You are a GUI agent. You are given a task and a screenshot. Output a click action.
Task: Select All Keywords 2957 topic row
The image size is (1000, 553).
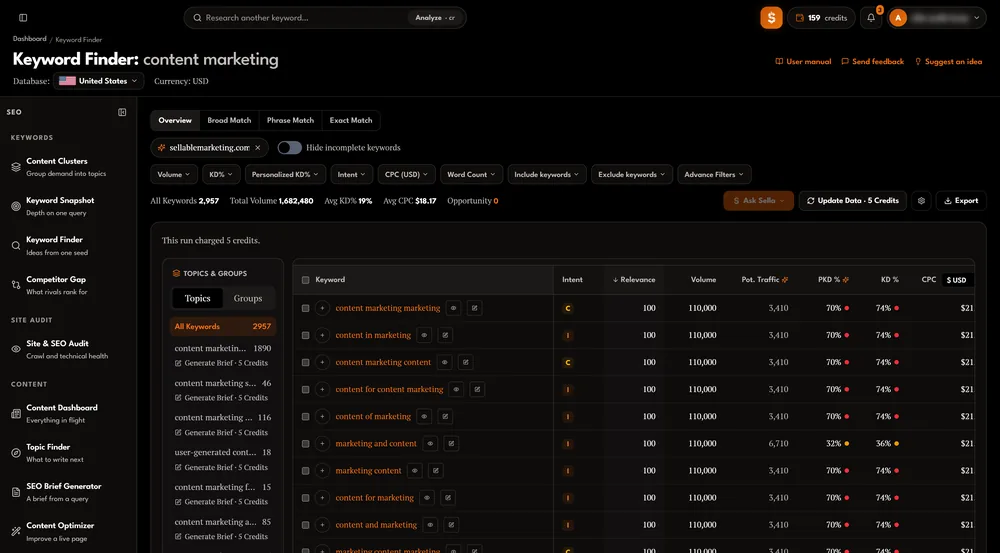(x=223, y=327)
